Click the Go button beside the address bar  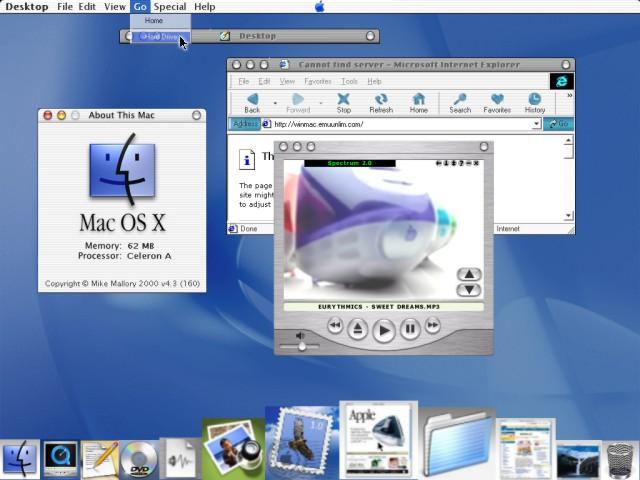click(x=558, y=124)
